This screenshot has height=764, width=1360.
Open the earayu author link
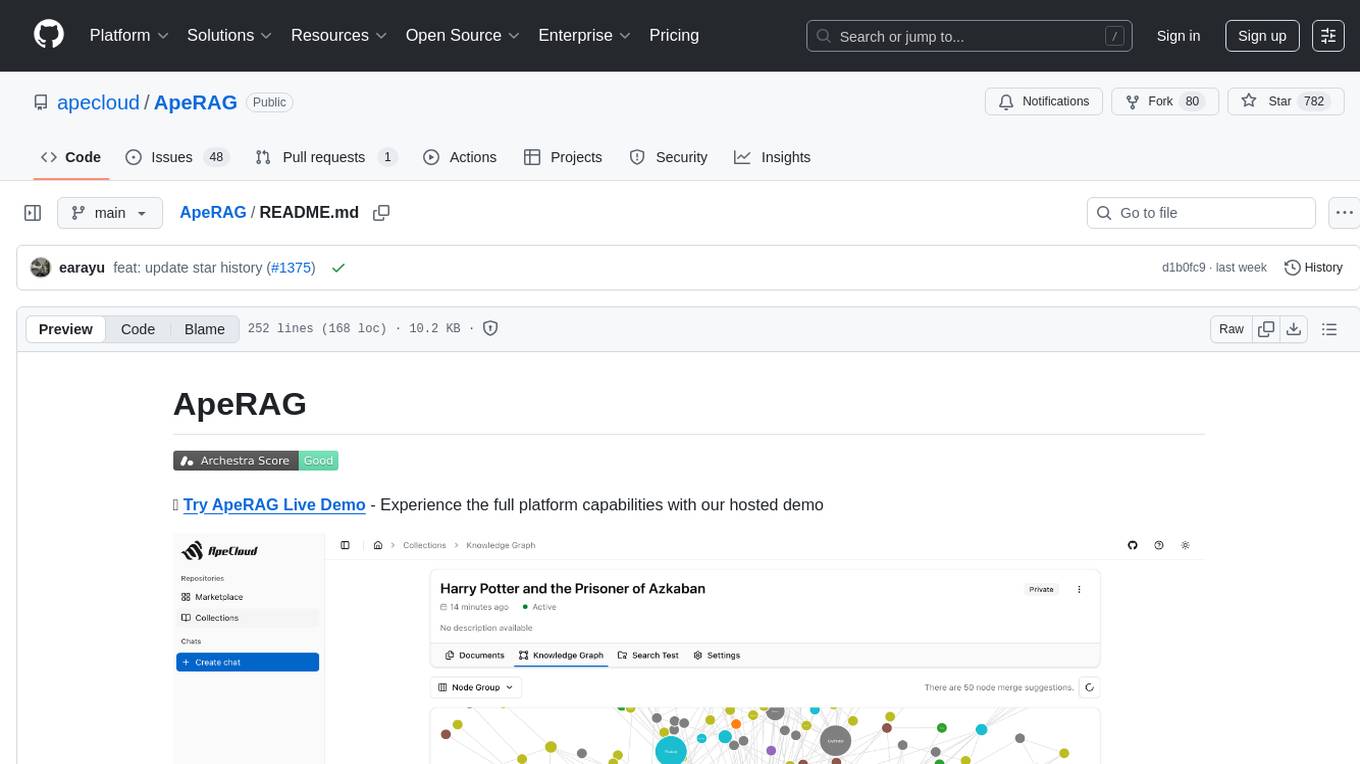coord(82,268)
